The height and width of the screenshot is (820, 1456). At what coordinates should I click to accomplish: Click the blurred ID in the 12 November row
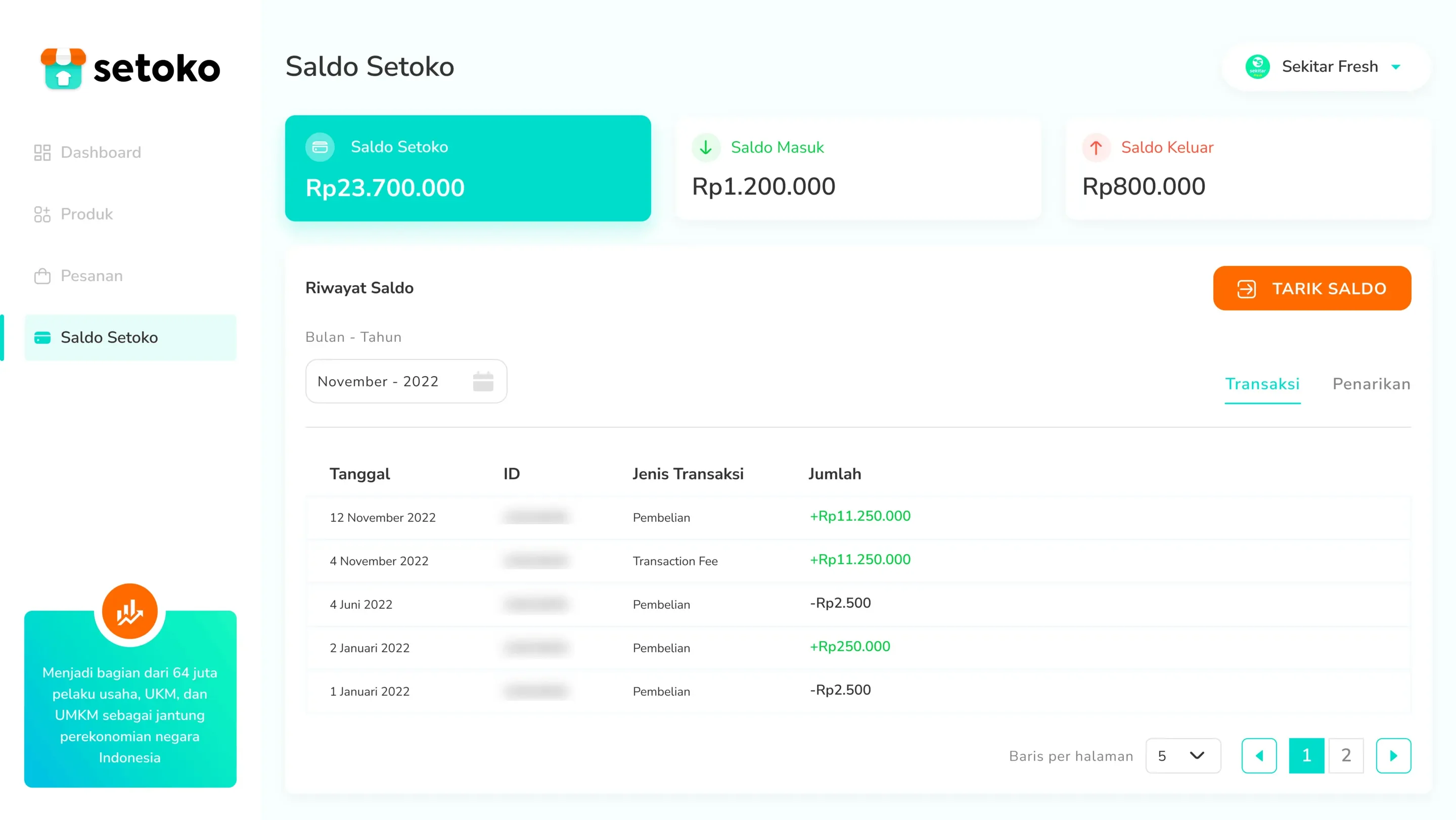pyautogui.click(x=536, y=517)
